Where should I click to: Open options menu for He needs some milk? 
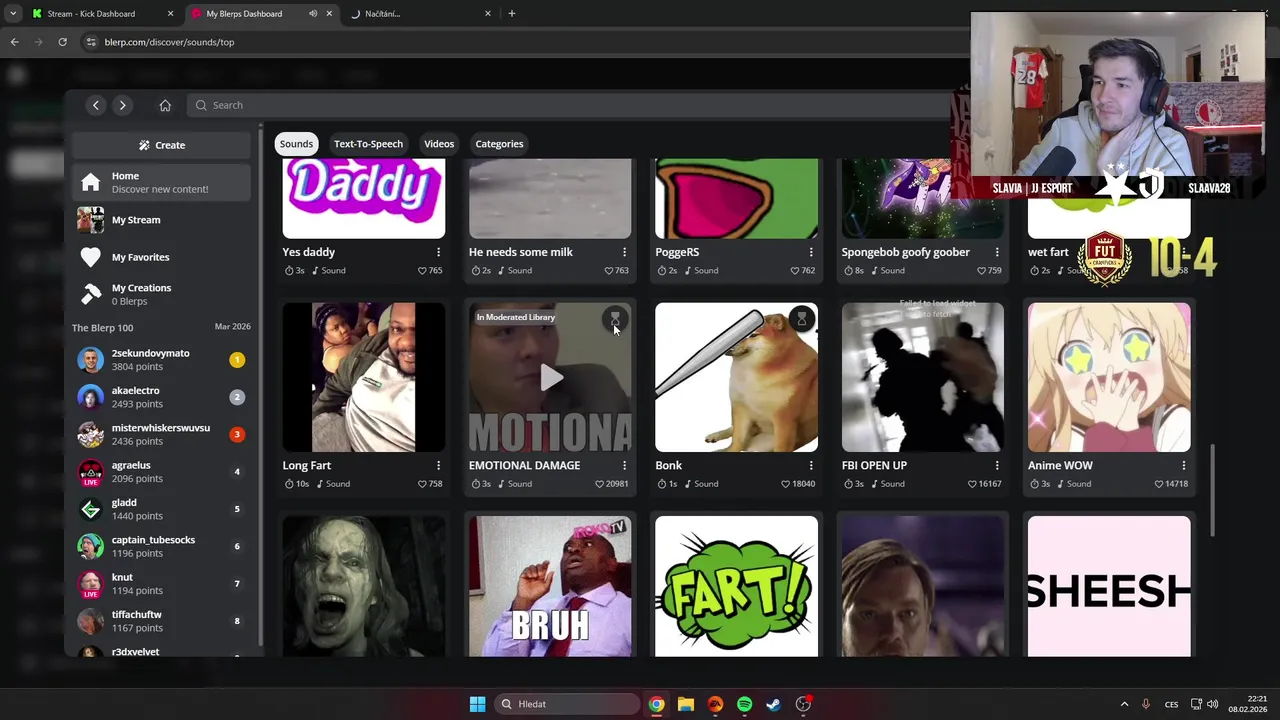[x=624, y=252]
